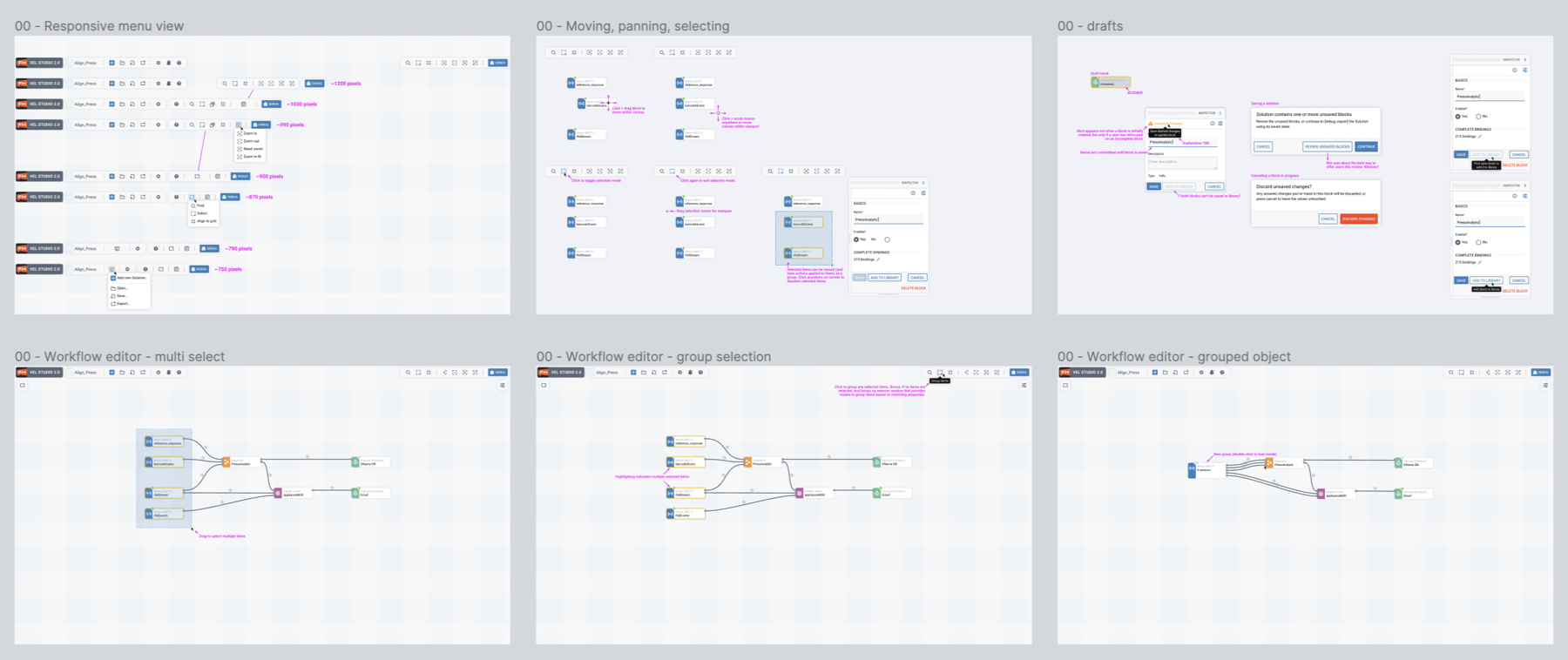Choose Align to grid from selection menu
Image resolution: width=1568 pixels, height=660 pixels.
[x=205, y=221]
